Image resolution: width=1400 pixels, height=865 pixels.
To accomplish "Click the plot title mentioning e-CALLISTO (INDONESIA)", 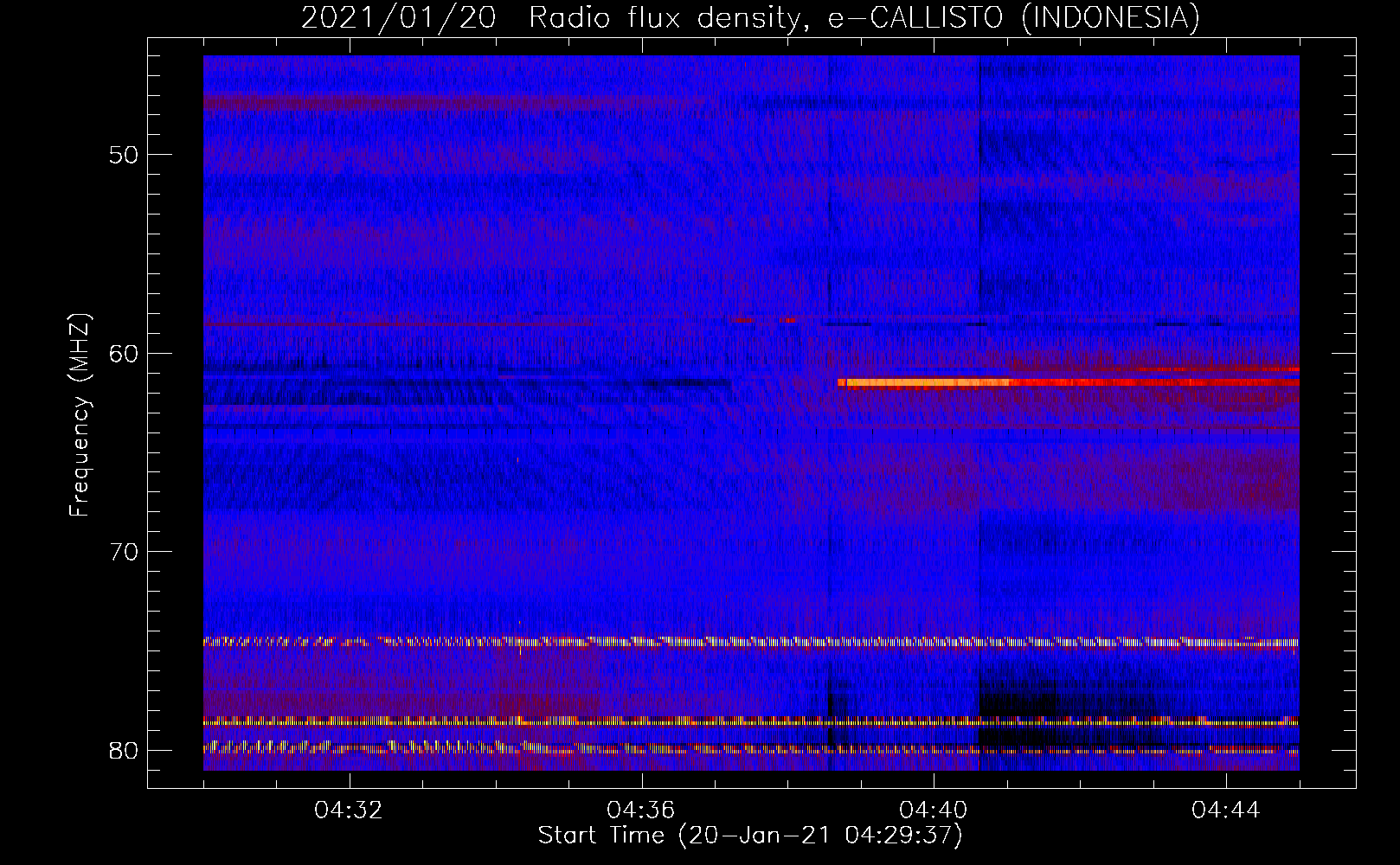I will pyautogui.click(x=750, y=17).
